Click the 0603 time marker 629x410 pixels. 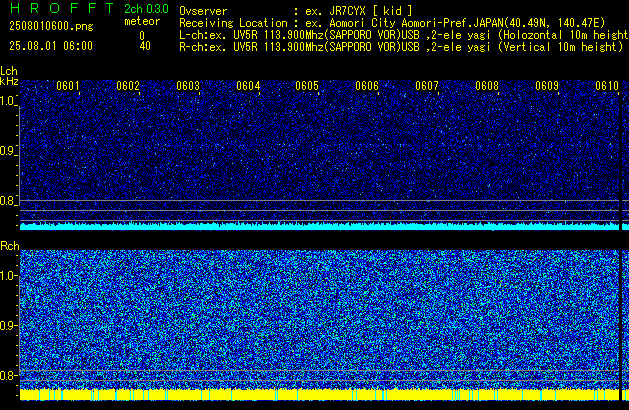[188, 86]
